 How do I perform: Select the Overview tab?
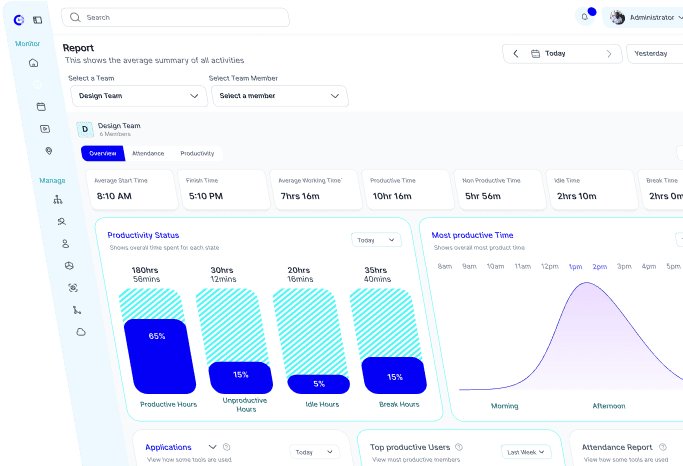coord(103,153)
